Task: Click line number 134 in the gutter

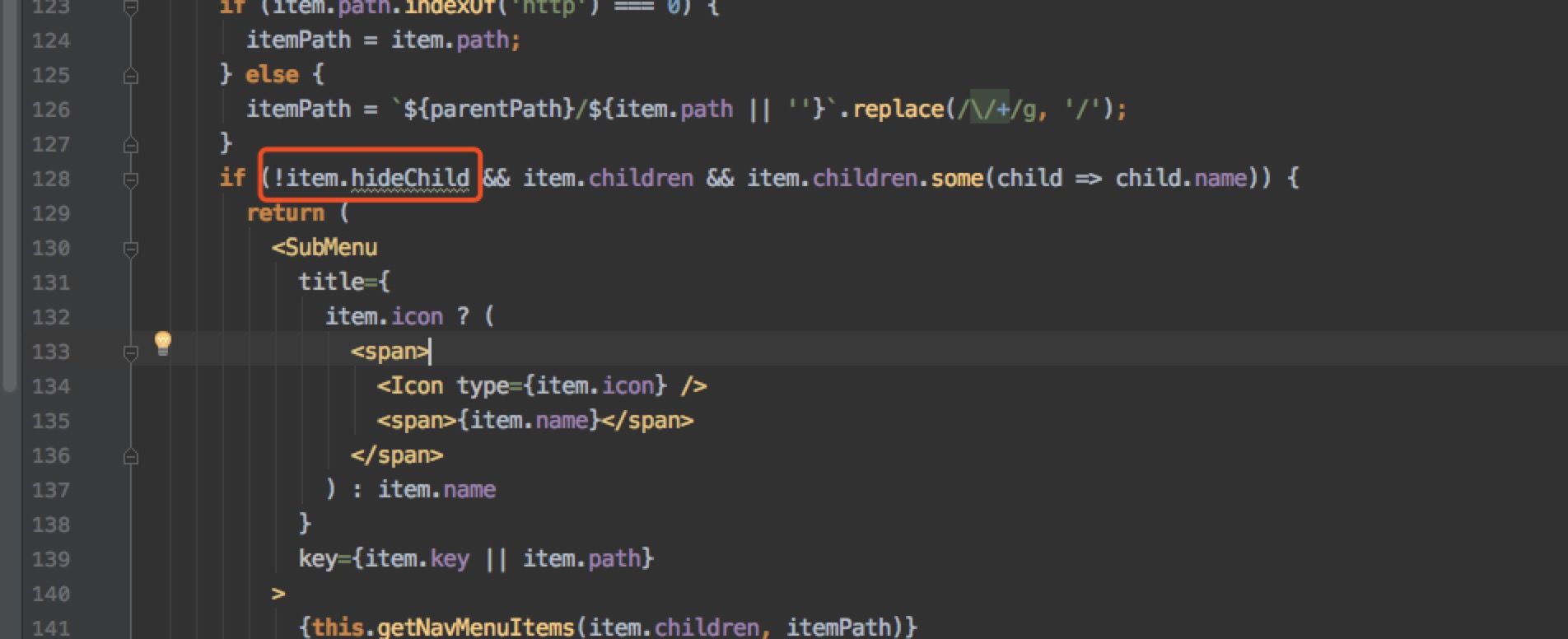Action: click(51, 386)
